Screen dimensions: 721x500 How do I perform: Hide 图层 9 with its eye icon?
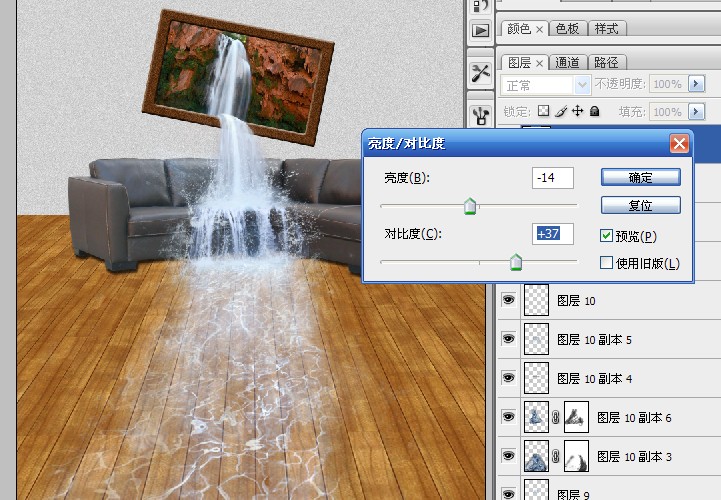[x=508, y=494]
